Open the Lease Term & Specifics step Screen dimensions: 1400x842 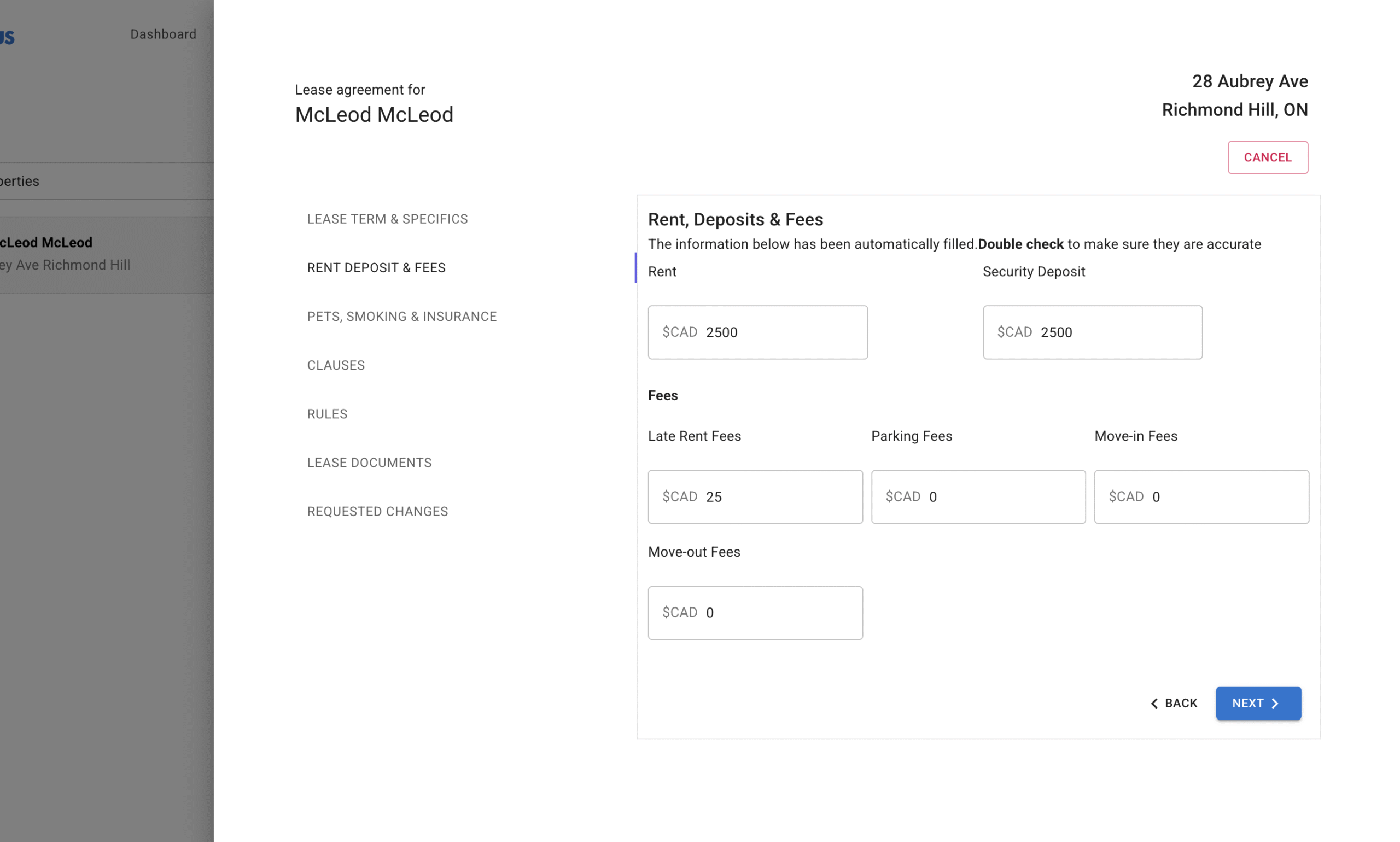(387, 219)
